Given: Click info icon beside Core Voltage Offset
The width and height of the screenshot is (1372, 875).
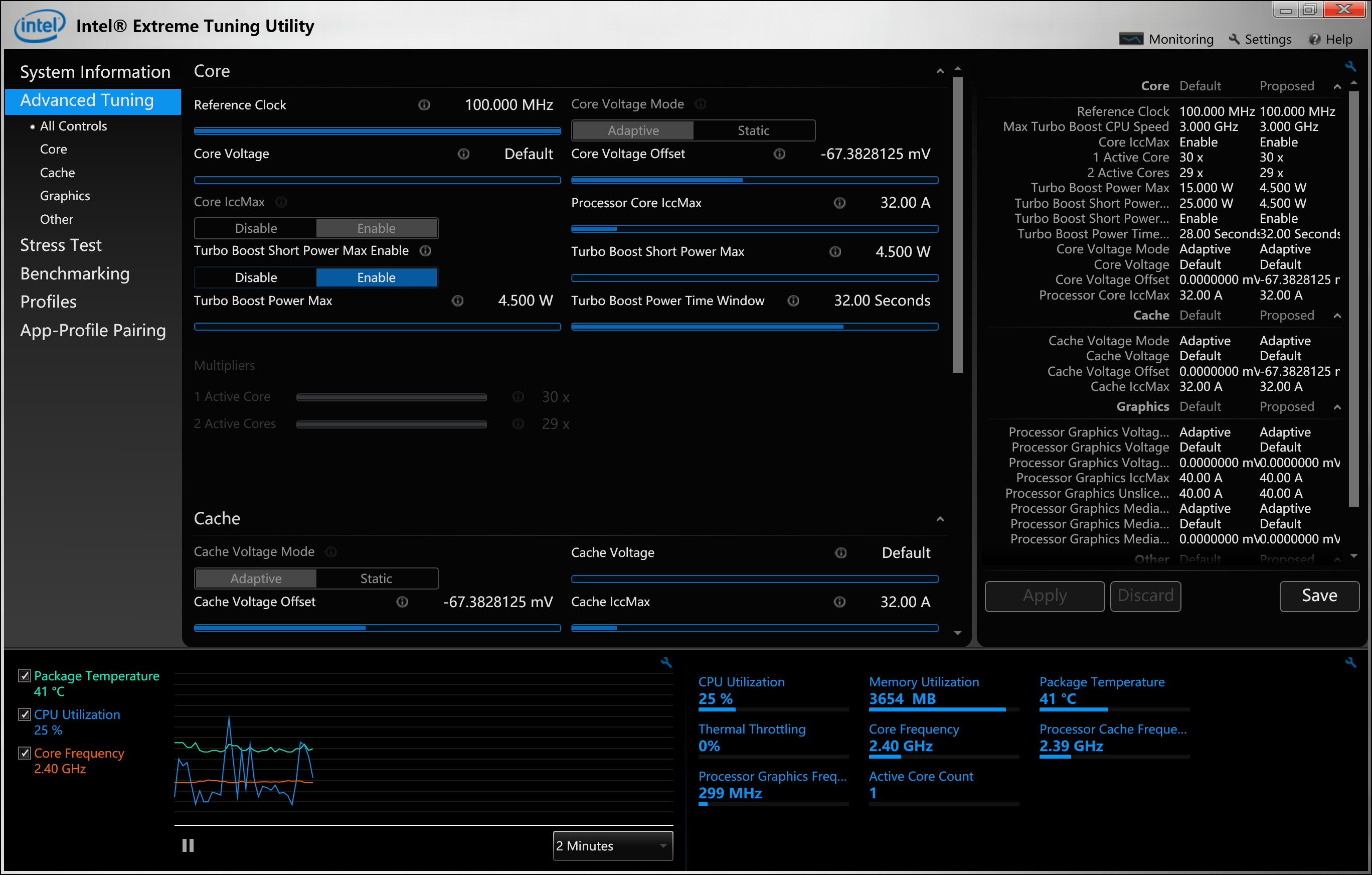Looking at the screenshot, I should click(779, 154).
